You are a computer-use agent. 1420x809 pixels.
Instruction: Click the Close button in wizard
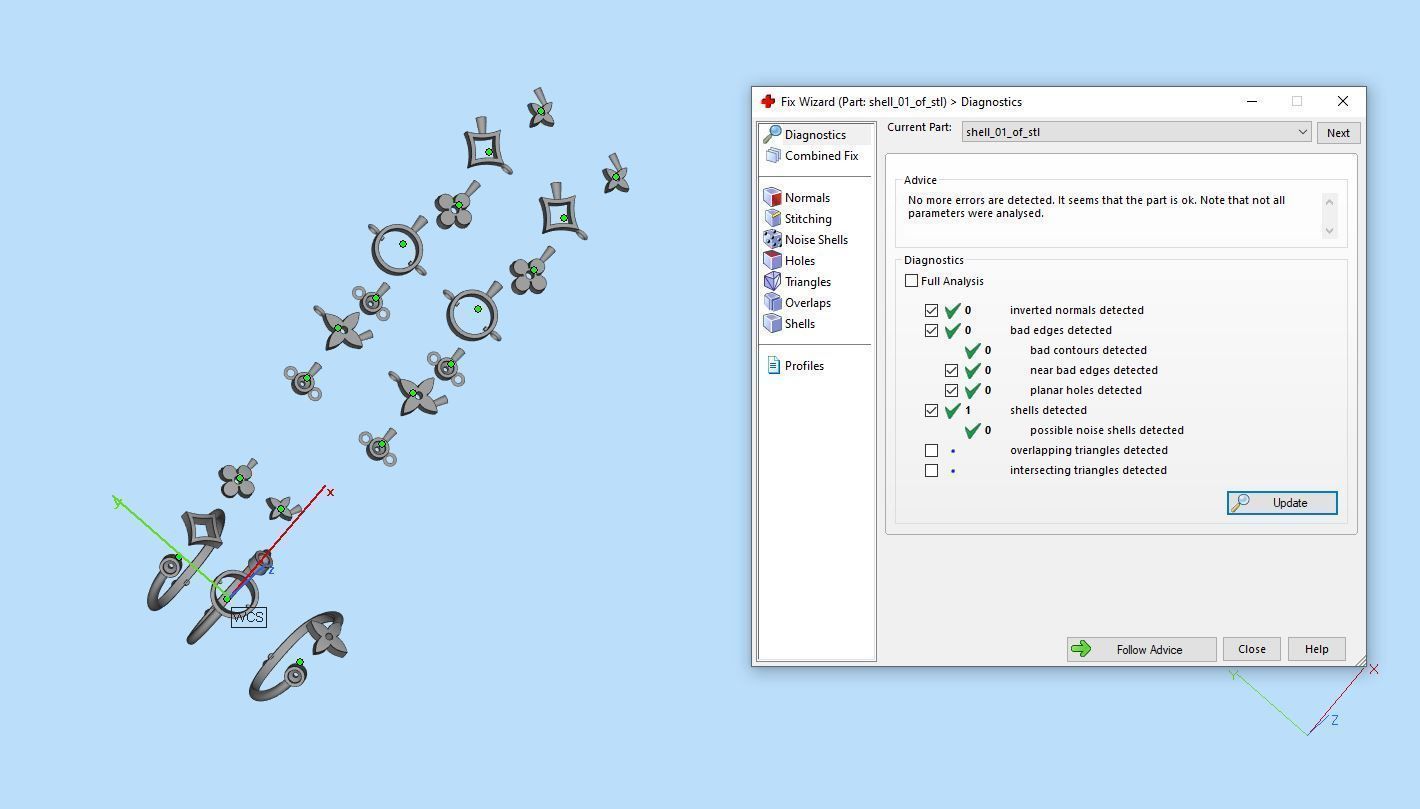click(1251, 650)
